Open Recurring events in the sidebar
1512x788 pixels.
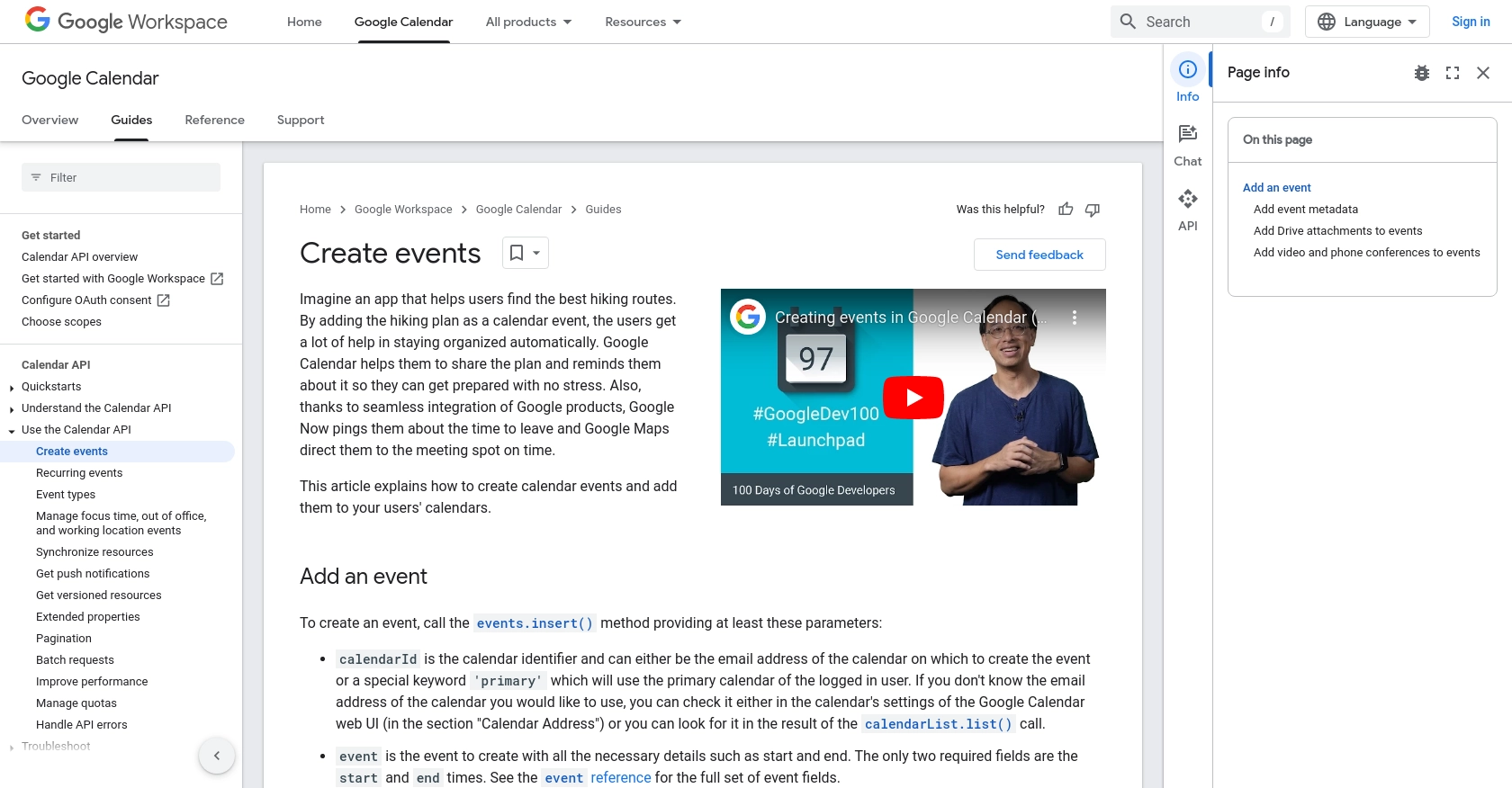(79, 473)
